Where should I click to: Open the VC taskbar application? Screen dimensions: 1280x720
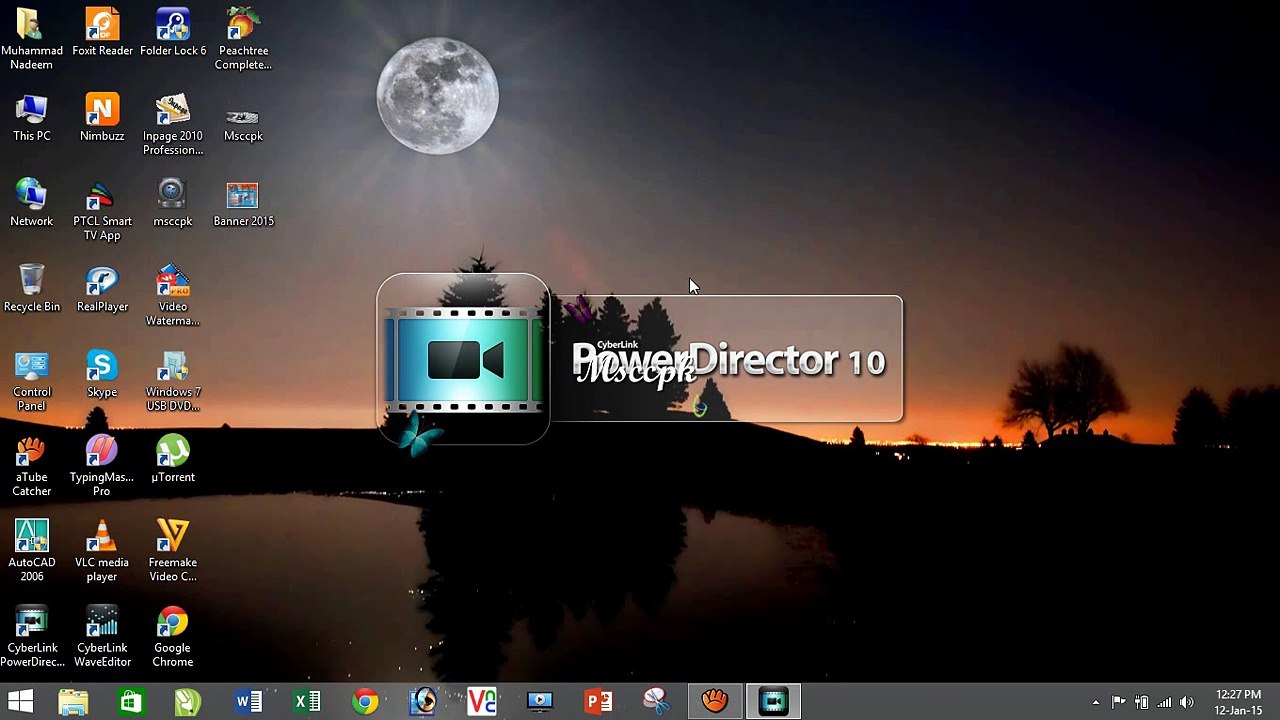click(481, 702)
